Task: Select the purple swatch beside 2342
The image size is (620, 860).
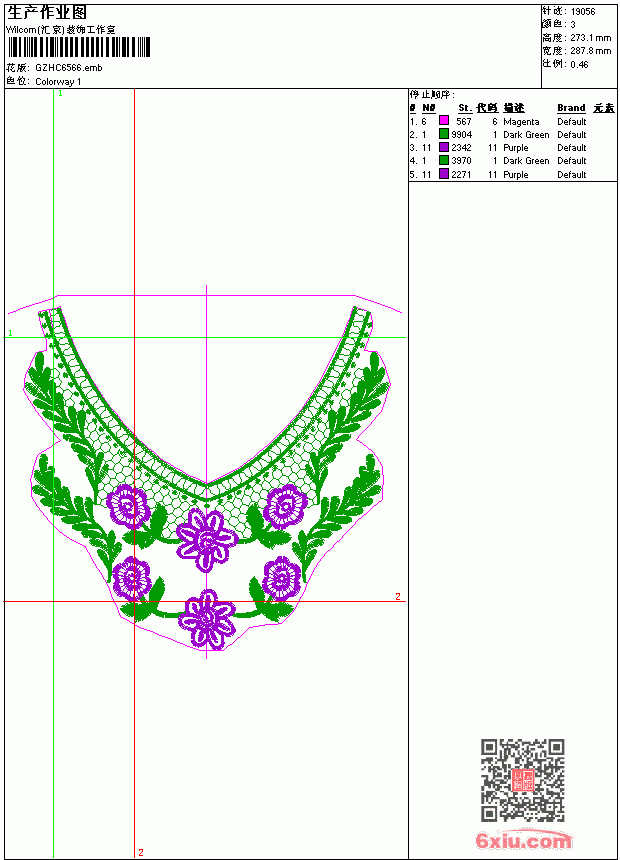Action: [444, 147]
